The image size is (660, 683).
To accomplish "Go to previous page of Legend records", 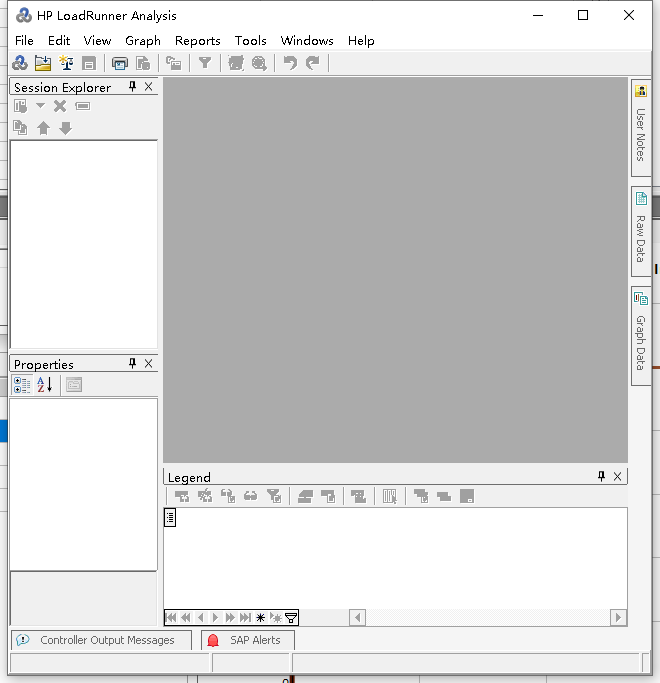I will pyautogui.click(x=186, y=618).
